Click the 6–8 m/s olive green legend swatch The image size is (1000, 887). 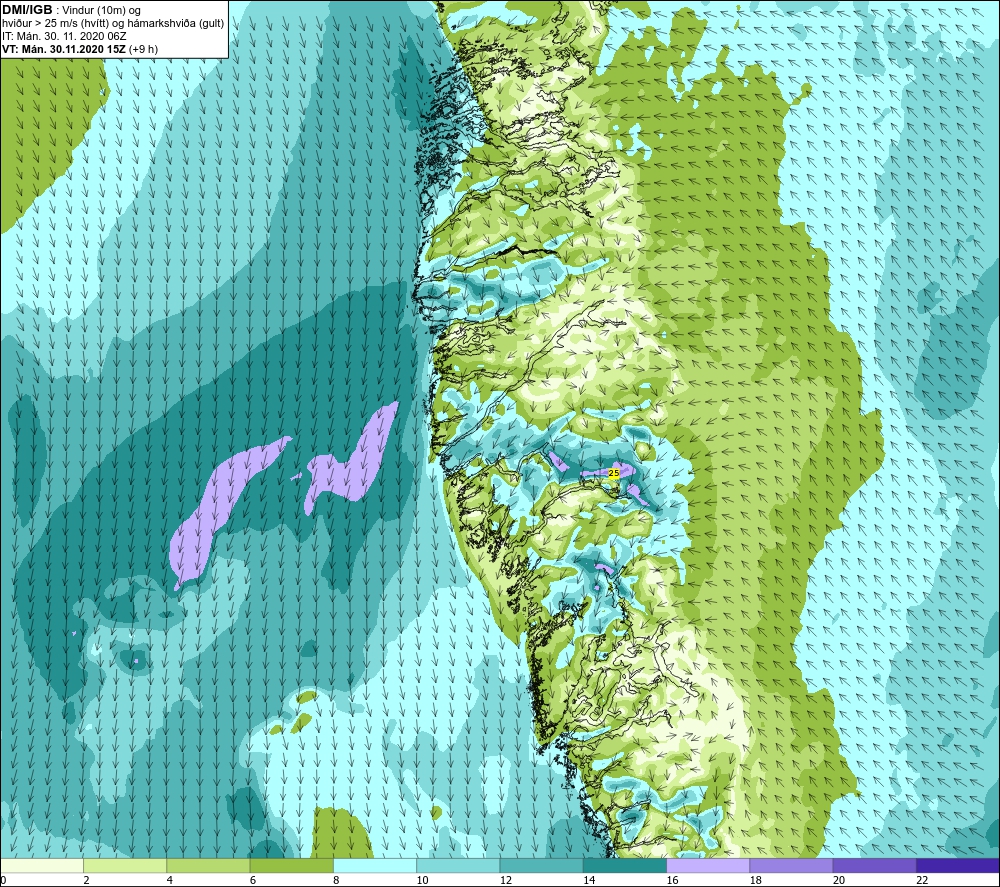(x=291, y=865)
